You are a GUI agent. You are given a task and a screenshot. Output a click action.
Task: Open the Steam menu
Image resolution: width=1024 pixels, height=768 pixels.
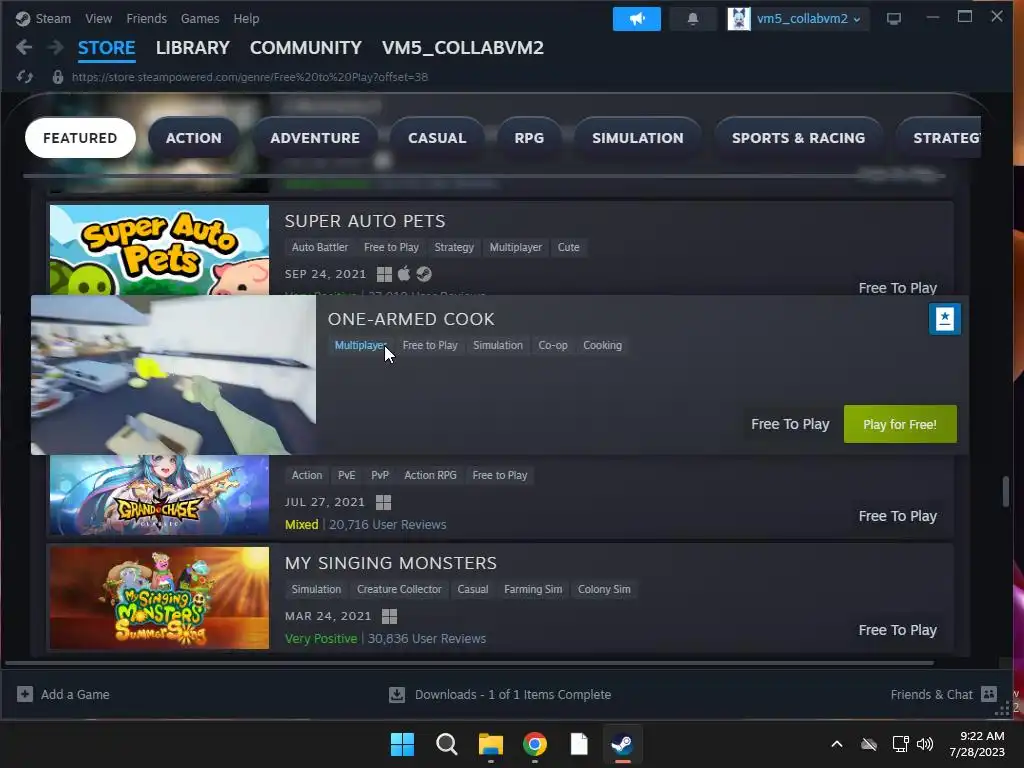coord(53,18)
